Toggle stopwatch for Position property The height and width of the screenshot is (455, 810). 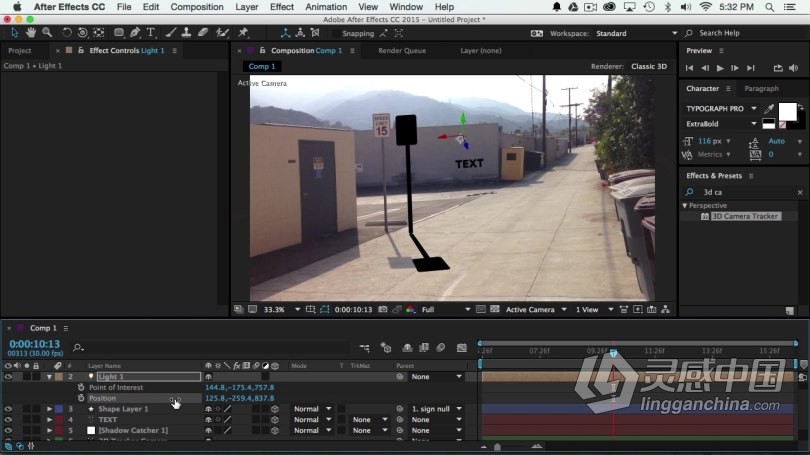[81, 398]
